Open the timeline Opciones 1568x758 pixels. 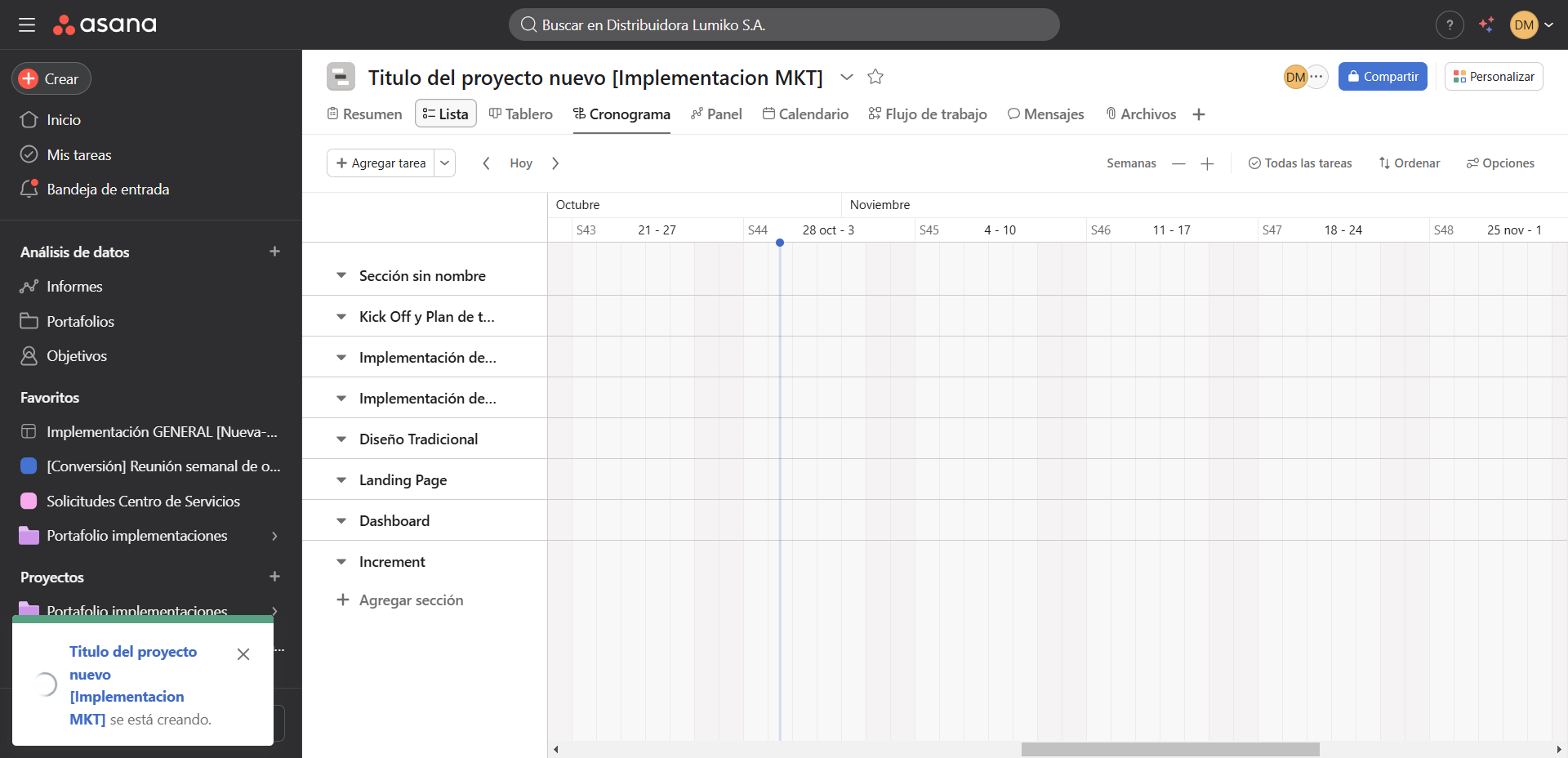pos(1500,163)
